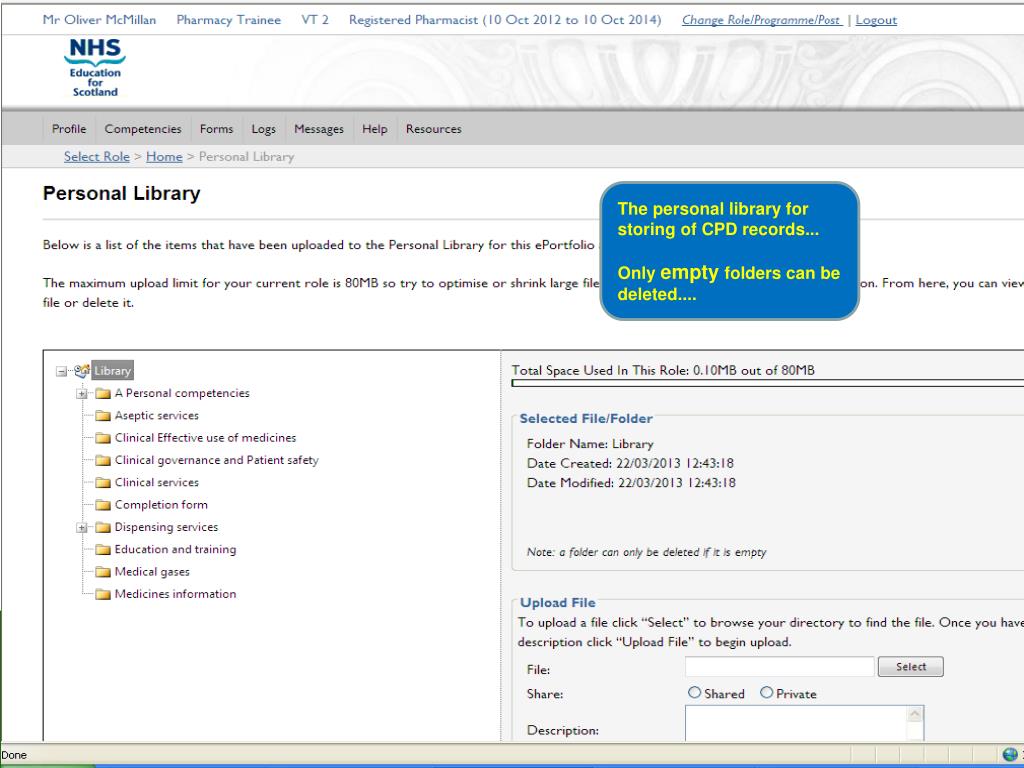Screen dimensions: 1024x768
Task: Select the Completion form tree item
Action: click(161, 505)
